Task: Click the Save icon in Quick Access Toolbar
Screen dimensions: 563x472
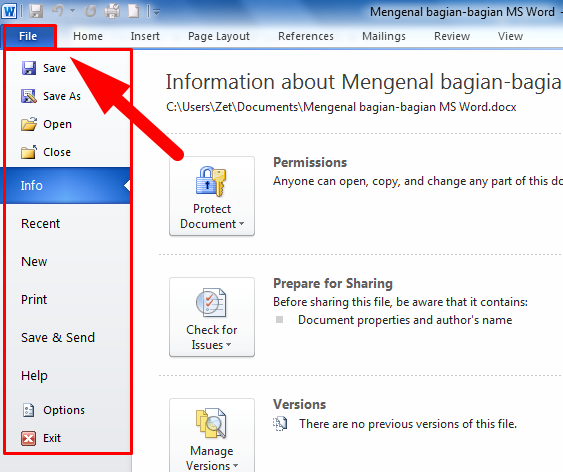Action: coord(36,11)
